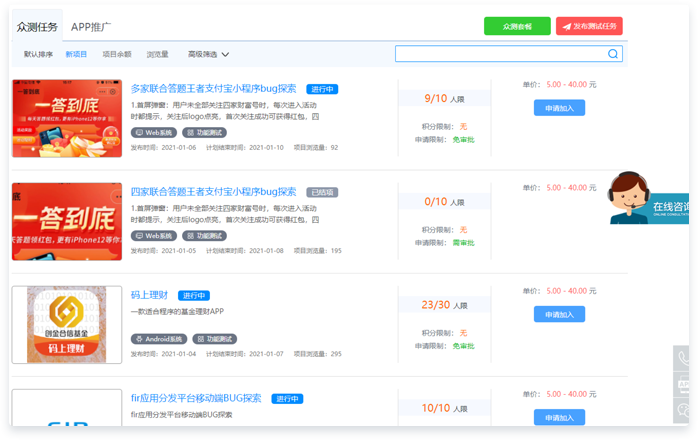
Task: Click the paper plane icon on 发布测试任务
Action: [x=566, y=27]
